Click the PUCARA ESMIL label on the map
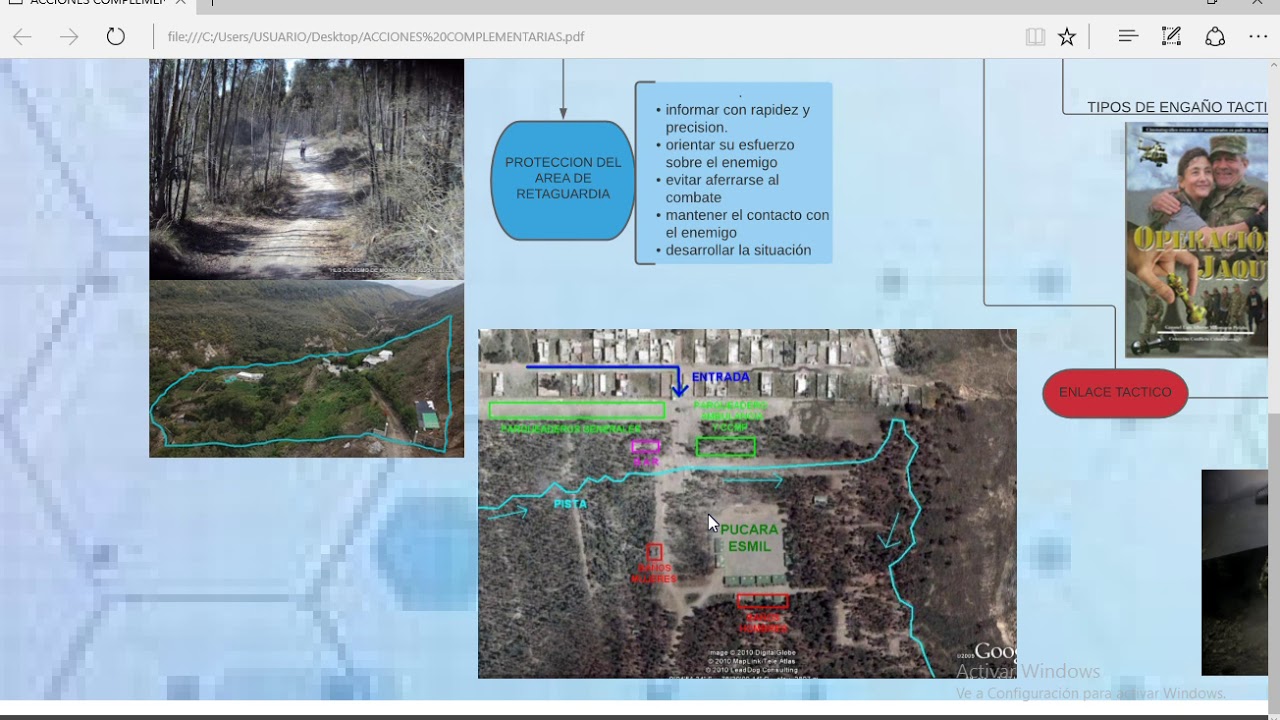Viewport: 1280px width, 720px height. [x=750, y=538]
